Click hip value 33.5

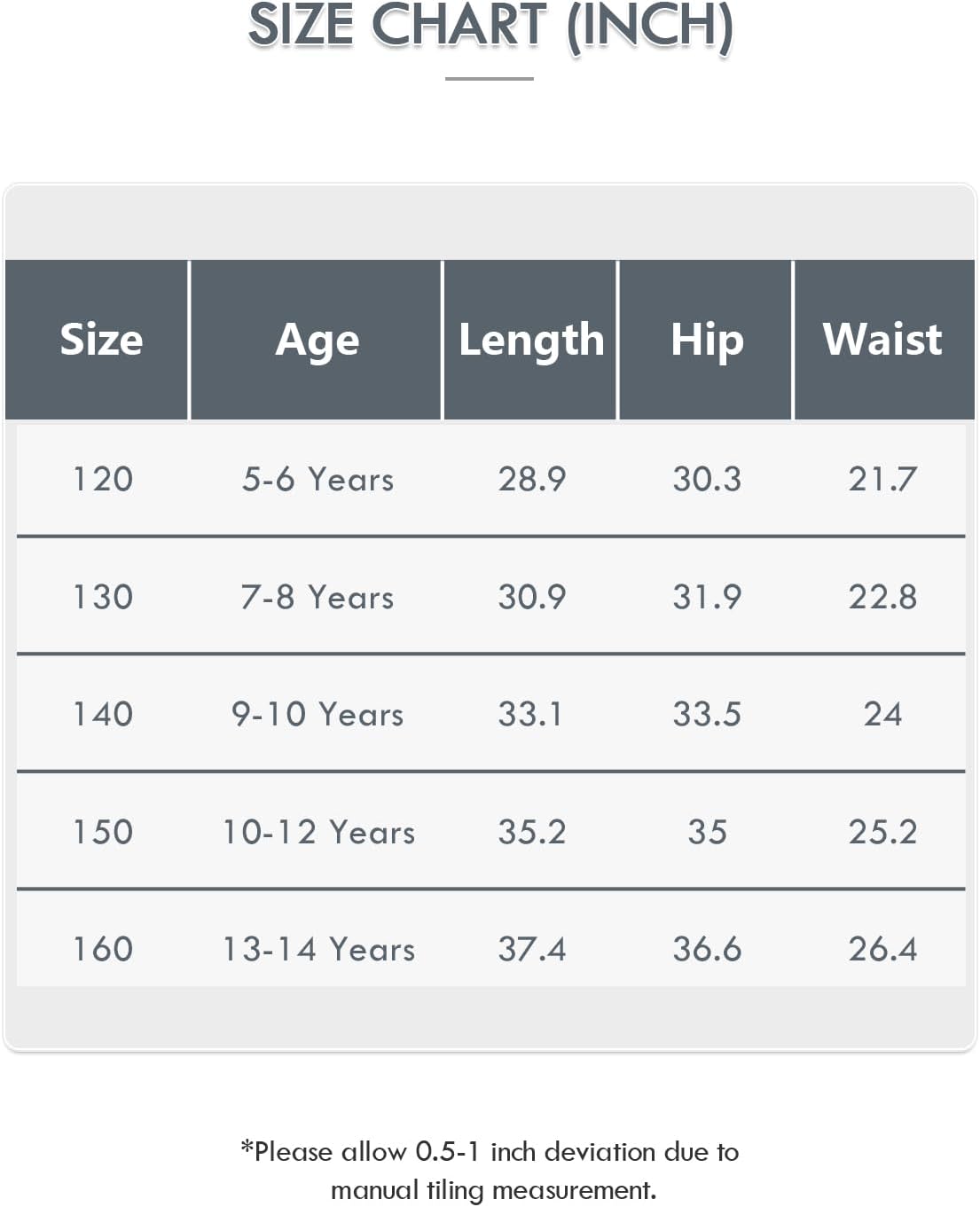point(707,714)
